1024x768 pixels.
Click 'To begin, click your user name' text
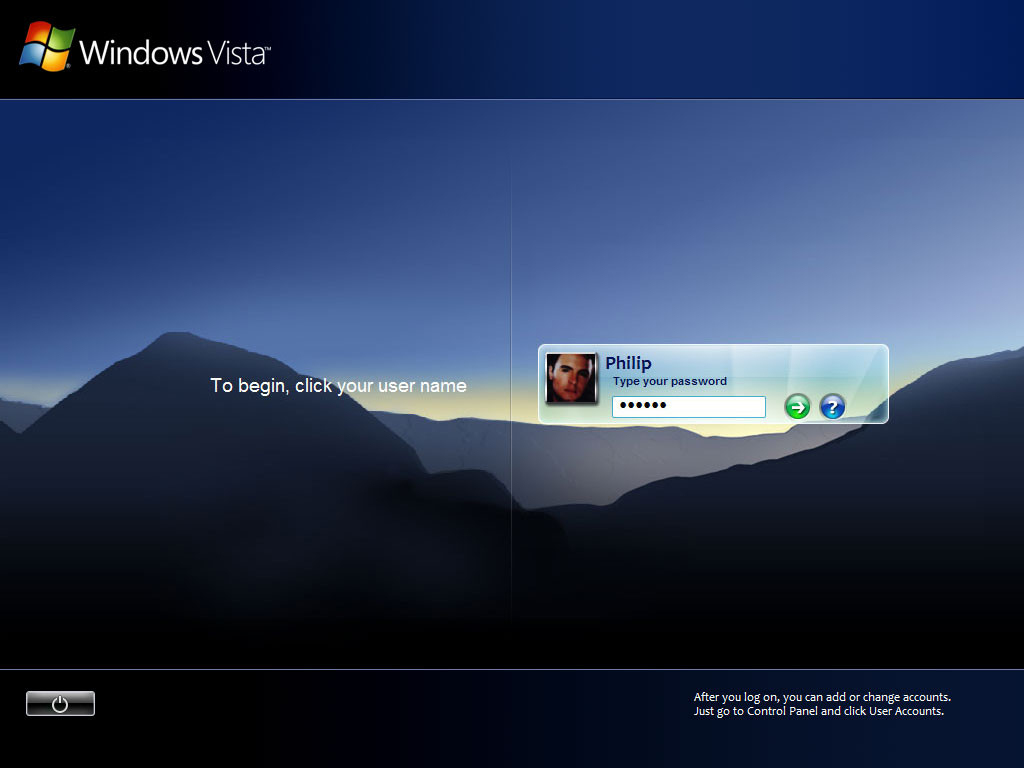click(338, 385)
